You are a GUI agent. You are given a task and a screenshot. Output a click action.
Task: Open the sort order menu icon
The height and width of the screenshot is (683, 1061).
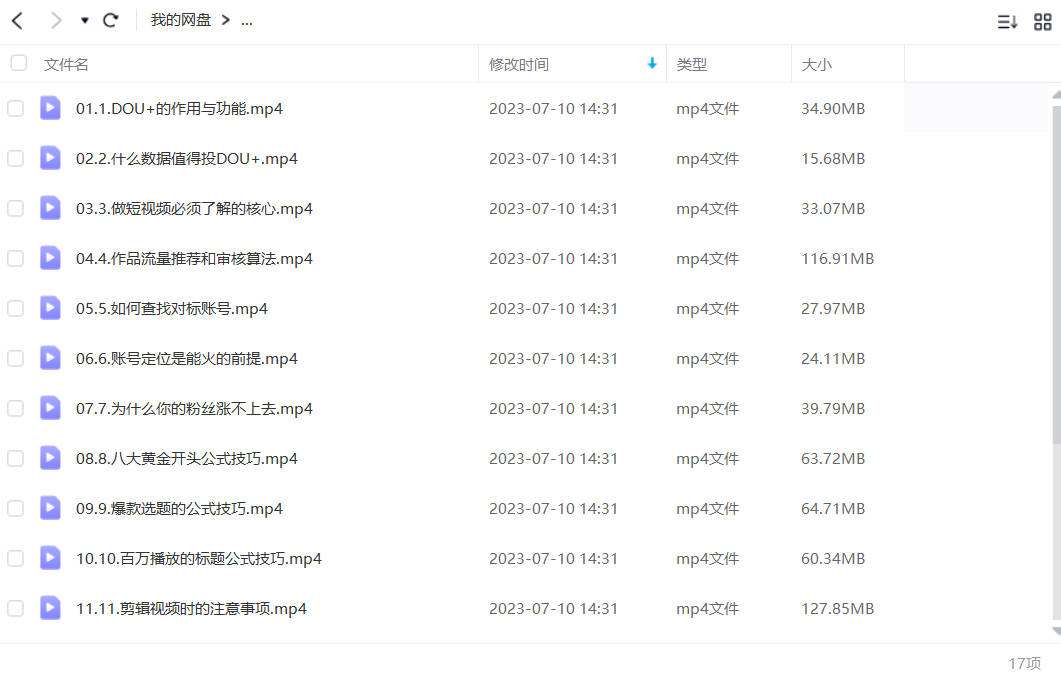1007,22
